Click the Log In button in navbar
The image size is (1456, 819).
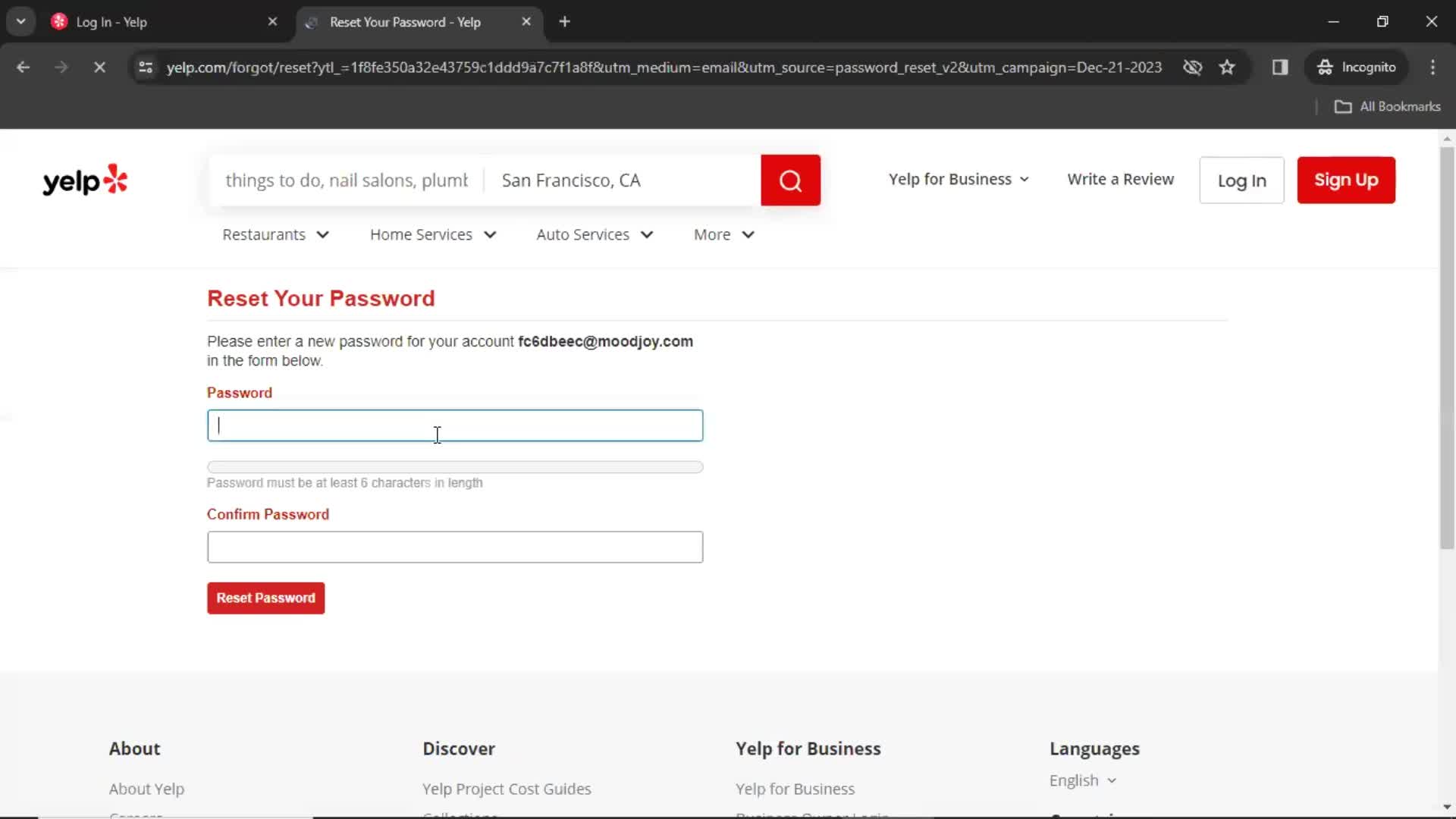1242,180
